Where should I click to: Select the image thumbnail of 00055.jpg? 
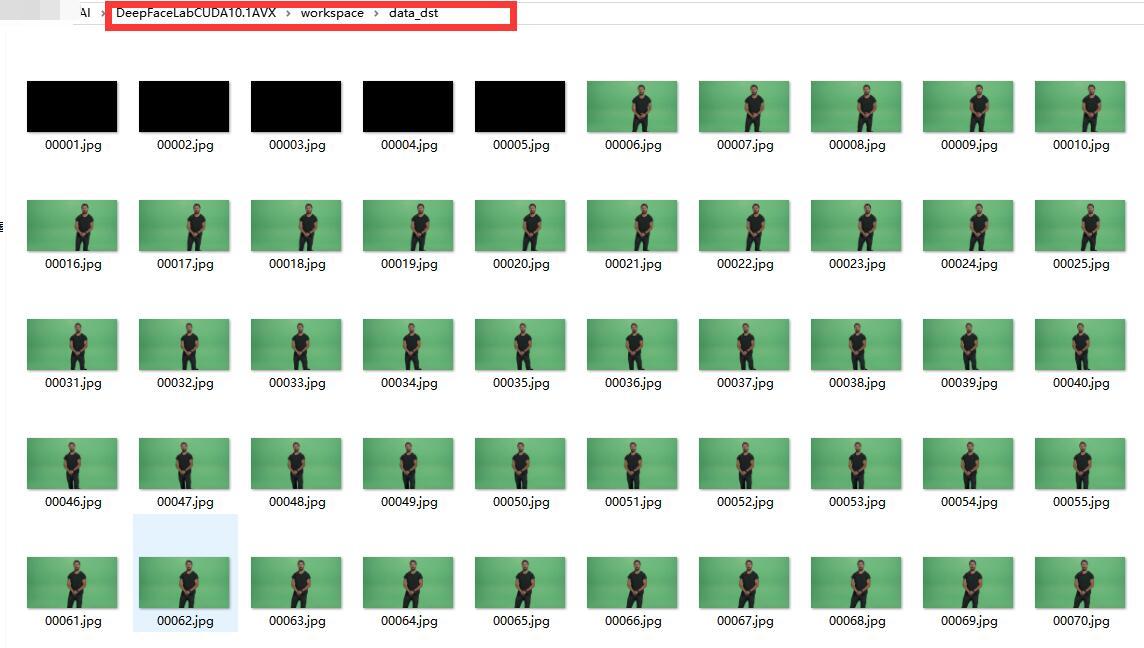click(1080, 463)
